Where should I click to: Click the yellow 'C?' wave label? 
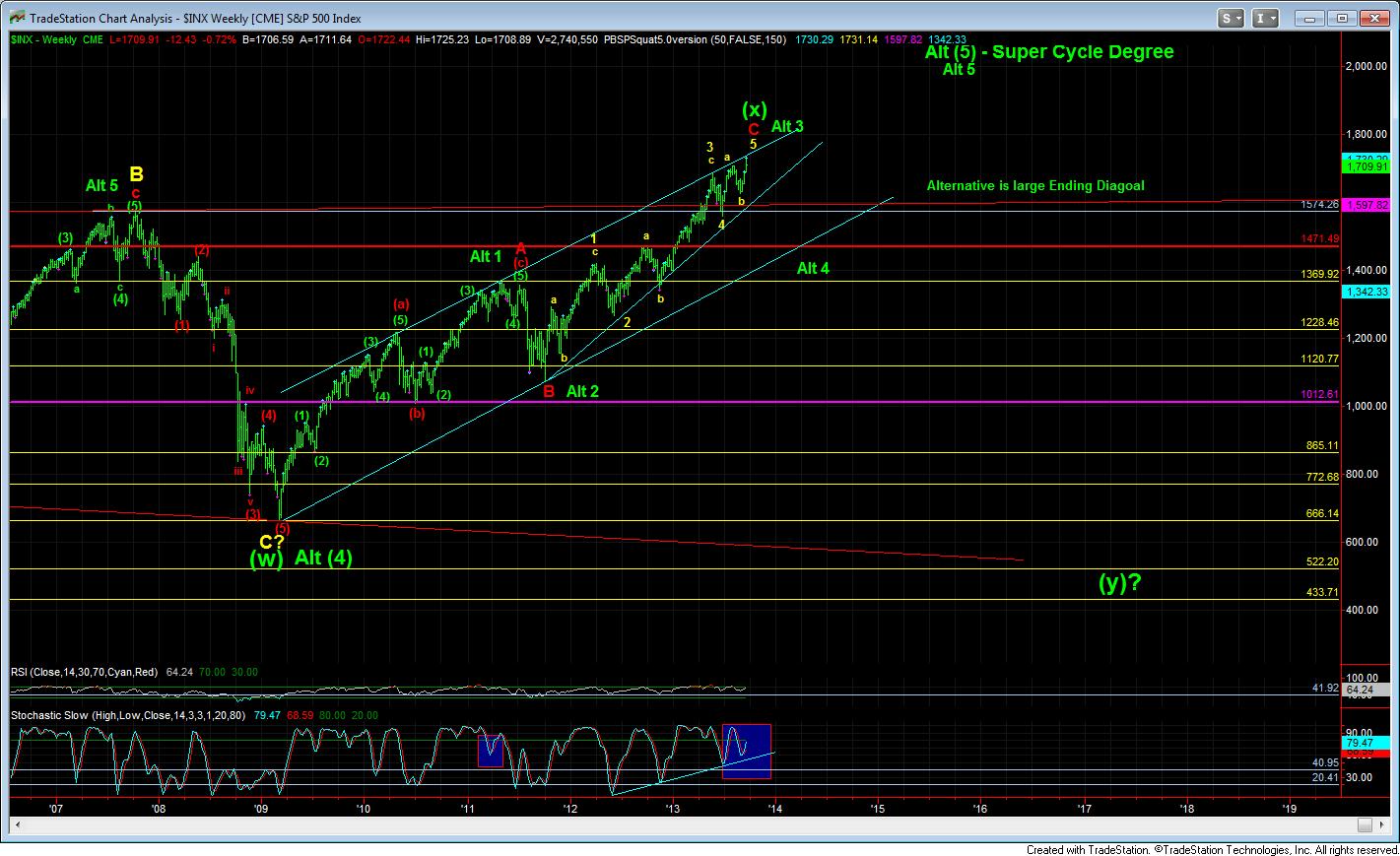(272, 541)
